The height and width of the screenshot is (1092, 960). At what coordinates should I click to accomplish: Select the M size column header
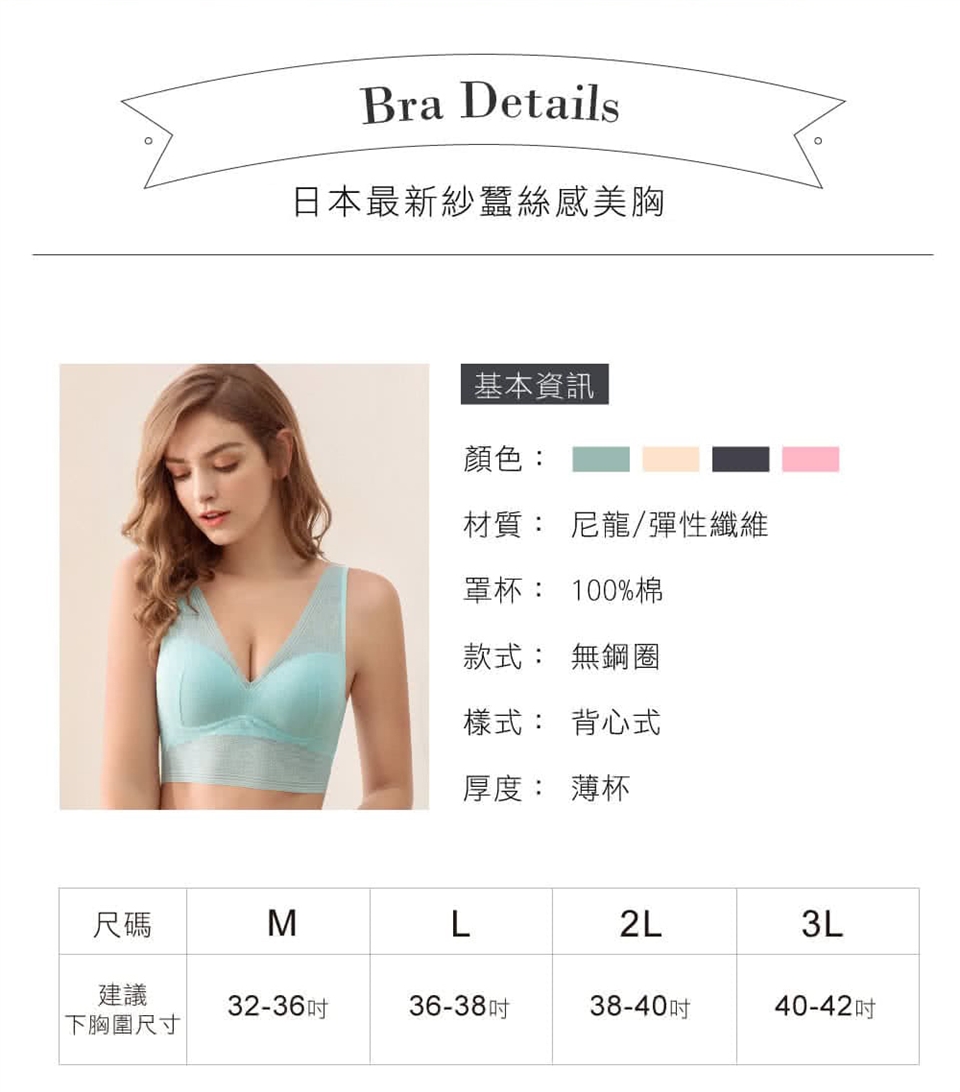(279, 921)
